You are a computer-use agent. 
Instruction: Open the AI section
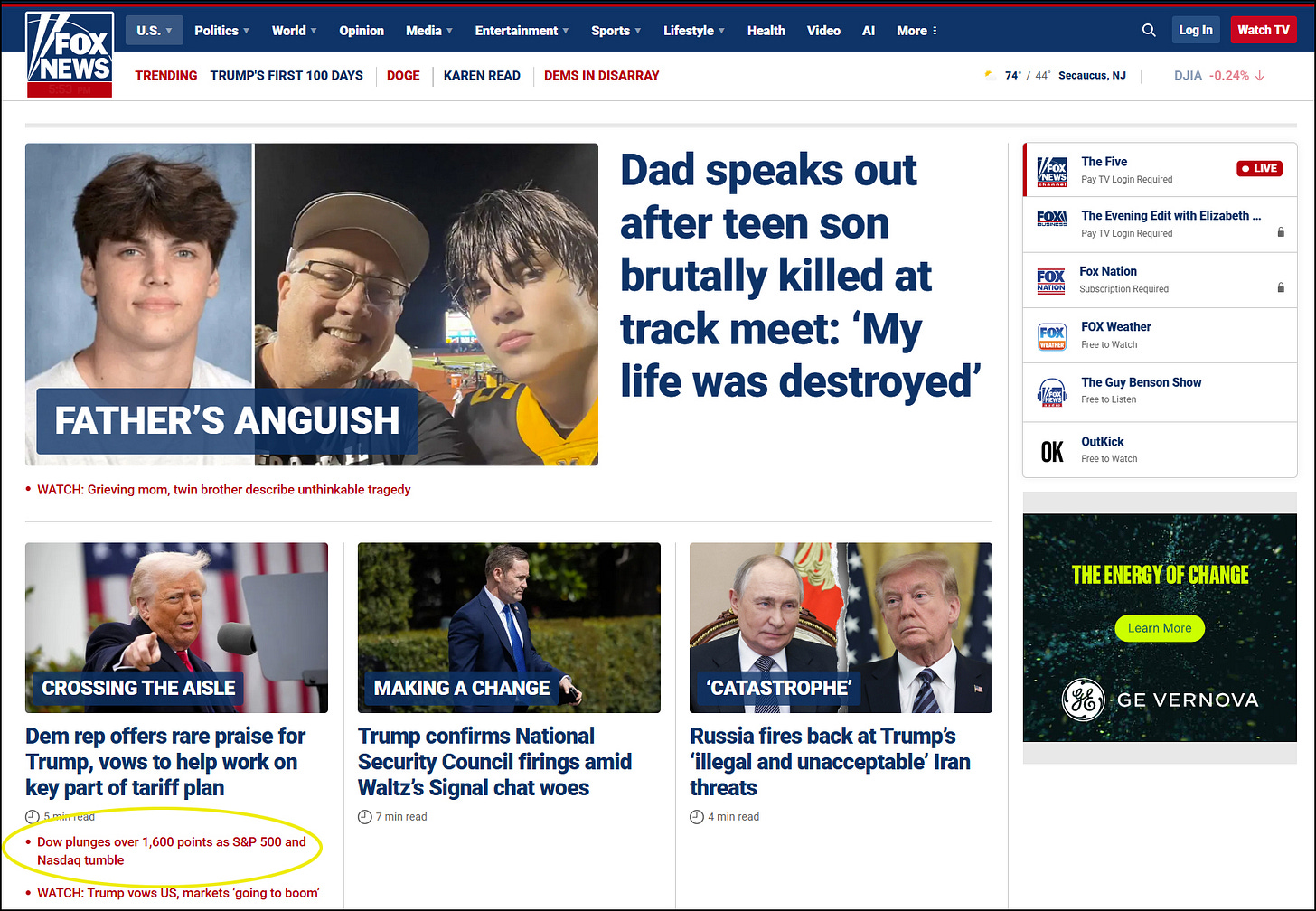869,31
